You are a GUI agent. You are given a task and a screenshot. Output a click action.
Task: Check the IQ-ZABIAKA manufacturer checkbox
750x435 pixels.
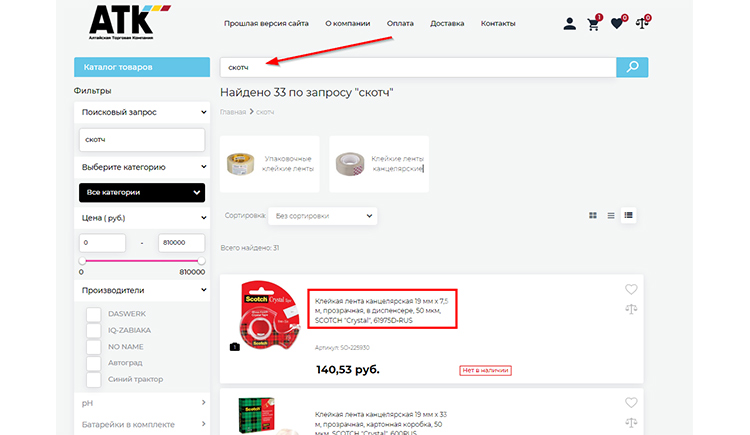(x=93, y=331)
